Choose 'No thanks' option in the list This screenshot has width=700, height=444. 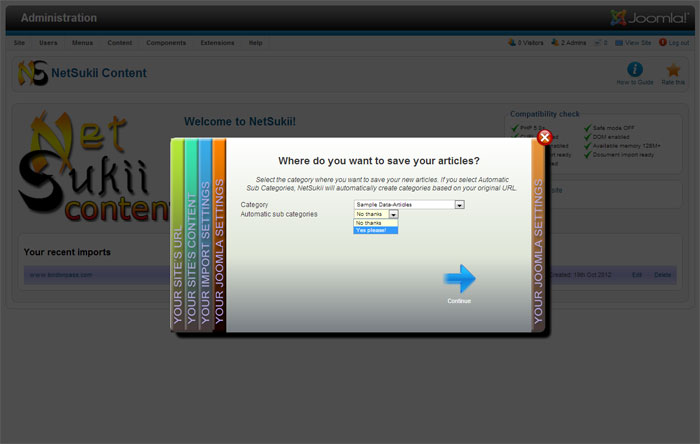click(x=375, y=223)
